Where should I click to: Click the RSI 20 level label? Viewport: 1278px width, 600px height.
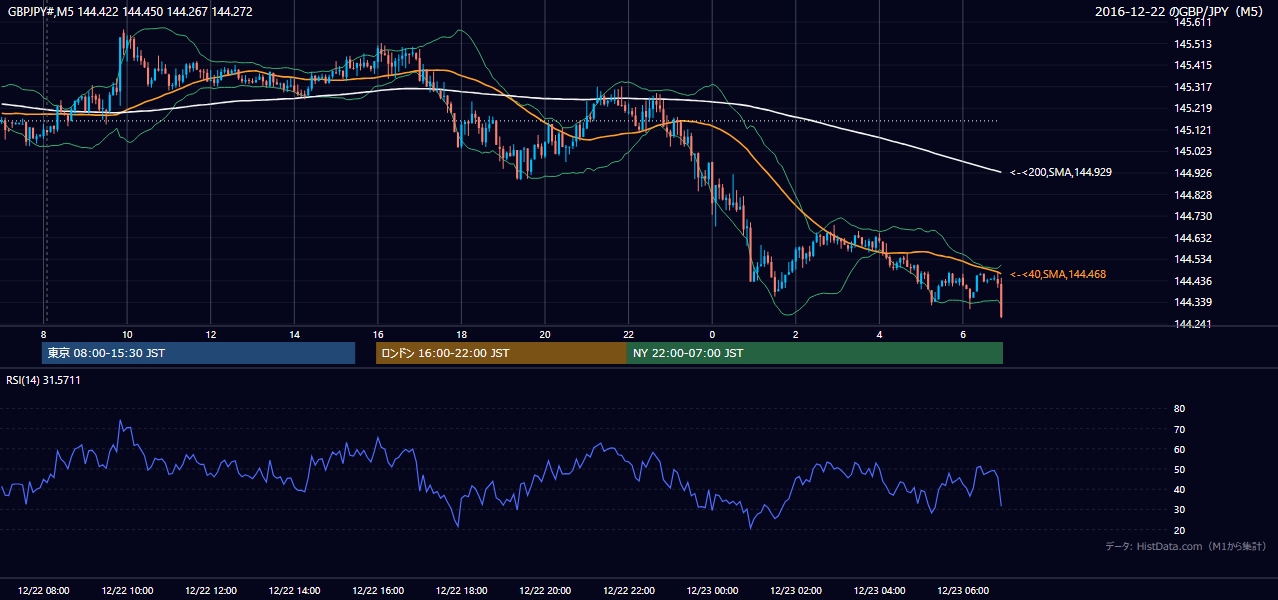pos(1180,530)
